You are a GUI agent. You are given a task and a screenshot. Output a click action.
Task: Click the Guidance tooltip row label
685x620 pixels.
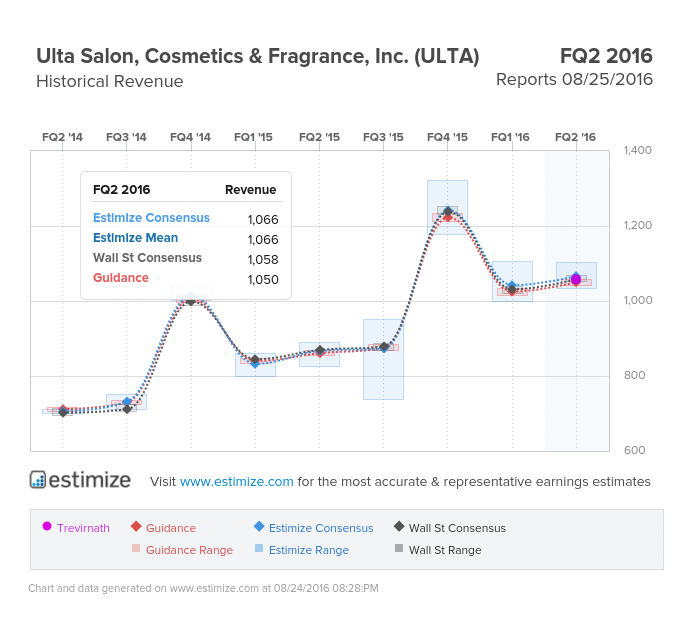coord(121,278)
